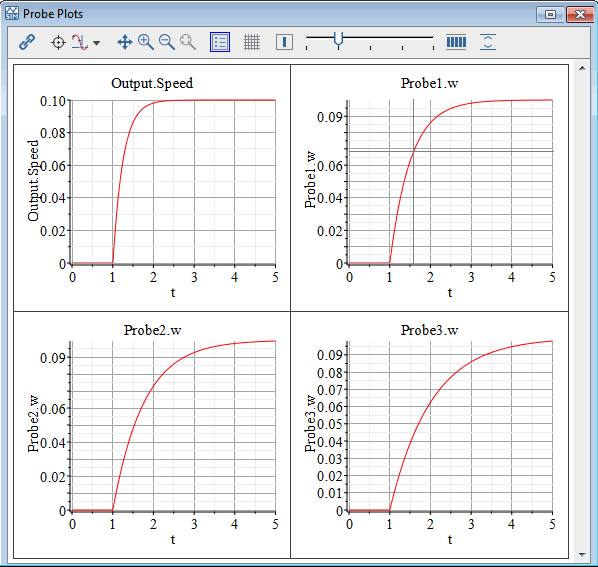
Task: Select the zoom out magnifier
Action: 167,42
